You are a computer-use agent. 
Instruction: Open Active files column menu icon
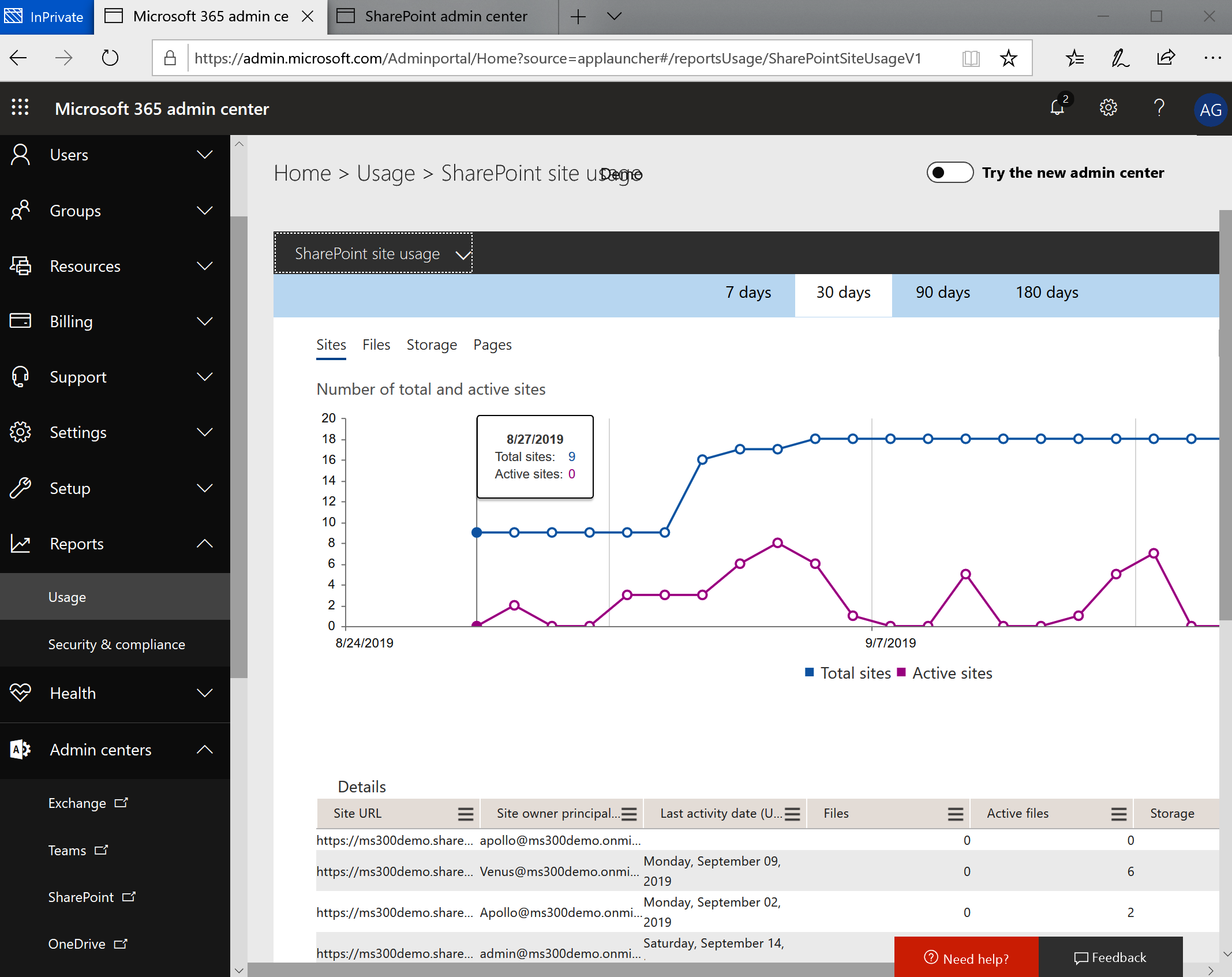pos(1119,814)
